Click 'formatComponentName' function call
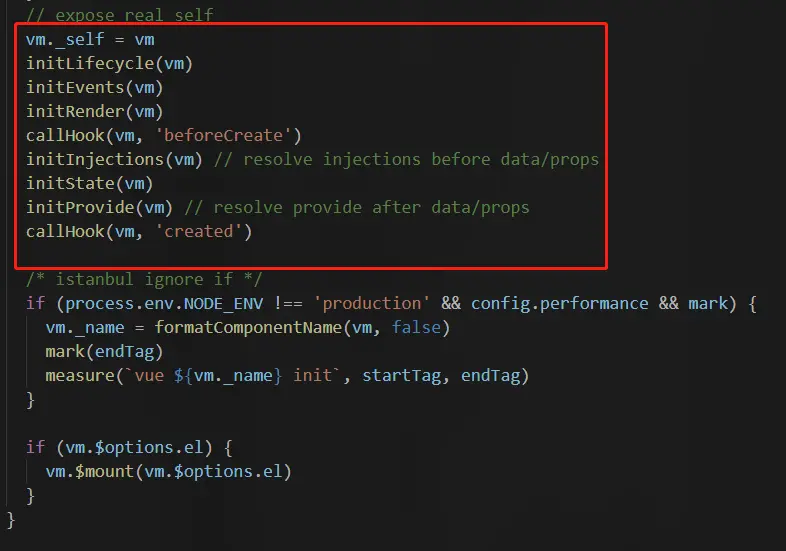The width and height of the screenshot is (786, 551). [x=248, y=327]
